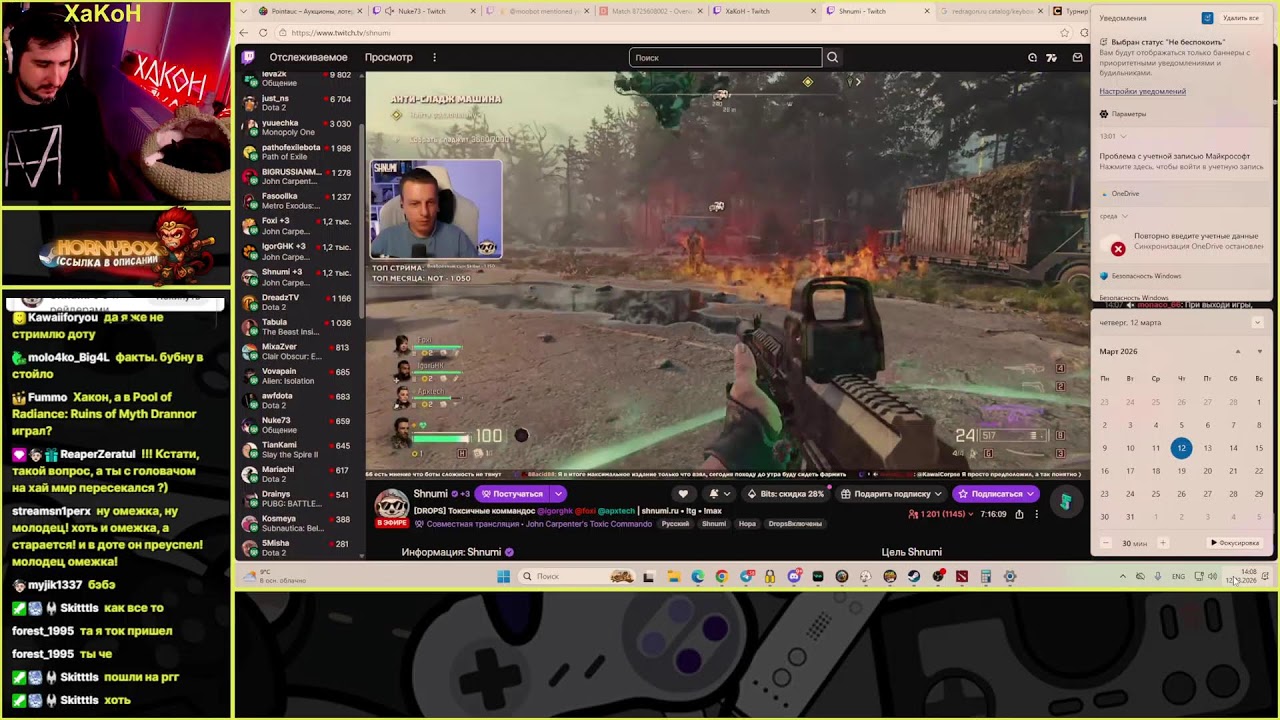Open Shnumi's channel avatar

coord(391,505)
